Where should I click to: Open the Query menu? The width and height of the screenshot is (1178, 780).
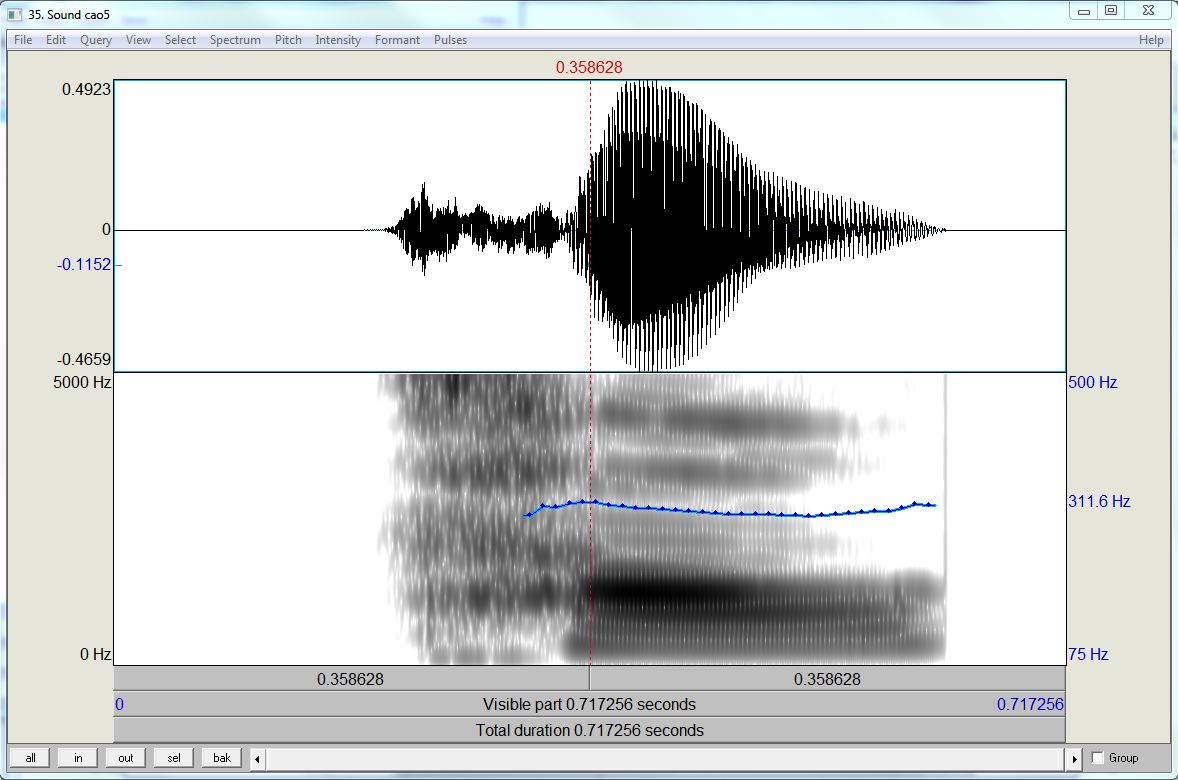(96, 40)
